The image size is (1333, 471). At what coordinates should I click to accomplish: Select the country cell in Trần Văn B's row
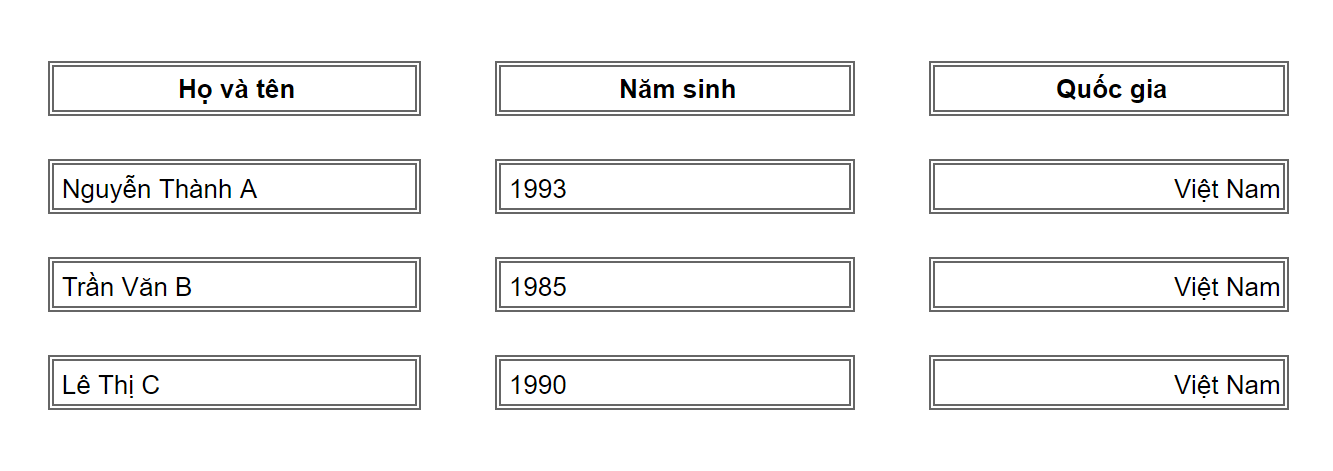point(1108,285)
